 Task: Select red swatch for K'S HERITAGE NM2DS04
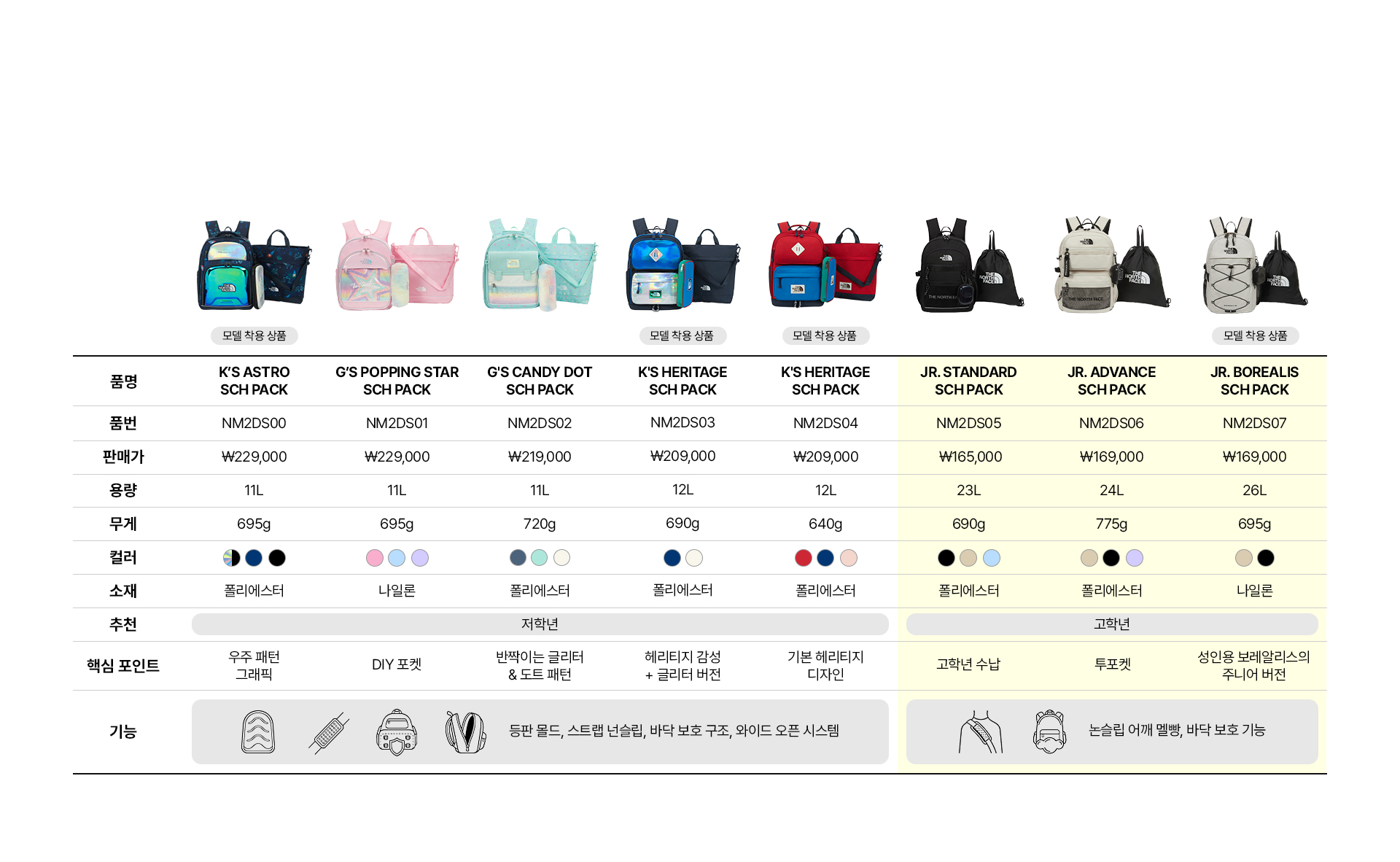tap(803, 558)
